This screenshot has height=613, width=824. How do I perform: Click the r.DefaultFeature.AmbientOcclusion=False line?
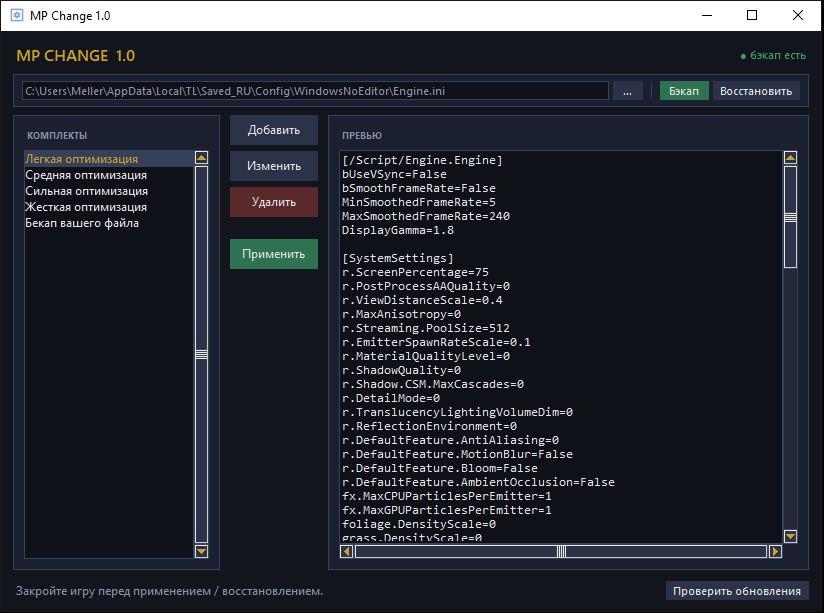(x=478, y=483)
